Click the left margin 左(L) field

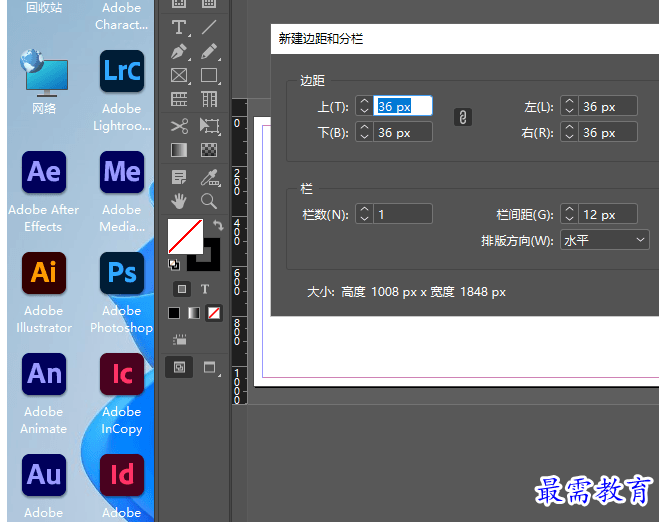607,106
